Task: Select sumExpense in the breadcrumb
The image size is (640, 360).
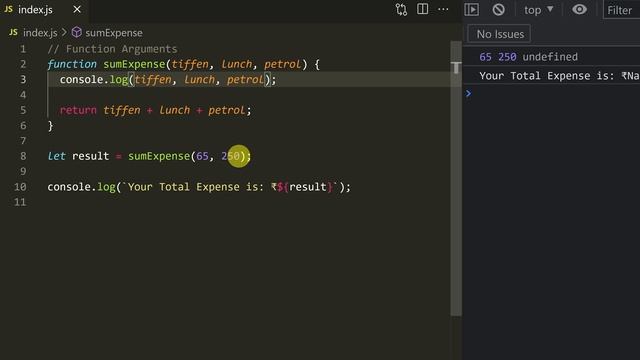Action: (114, 33)
